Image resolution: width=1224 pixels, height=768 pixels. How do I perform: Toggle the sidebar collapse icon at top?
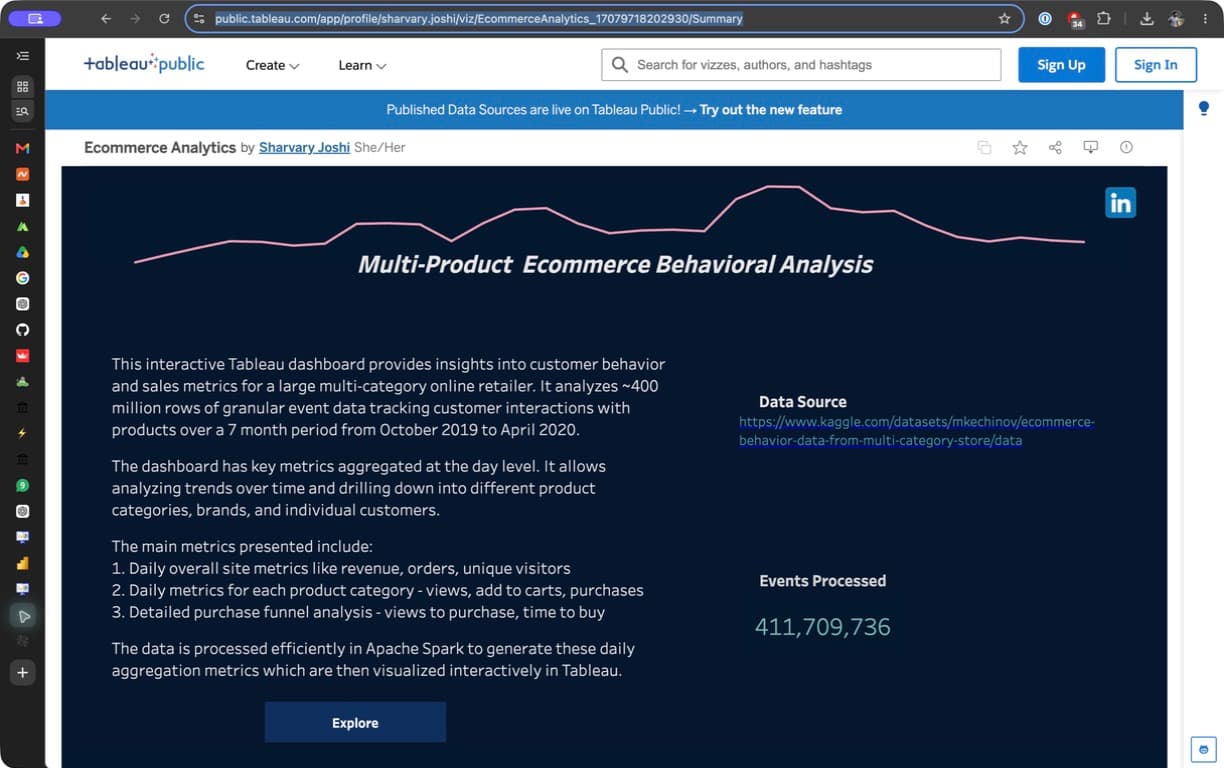(22, 56)
